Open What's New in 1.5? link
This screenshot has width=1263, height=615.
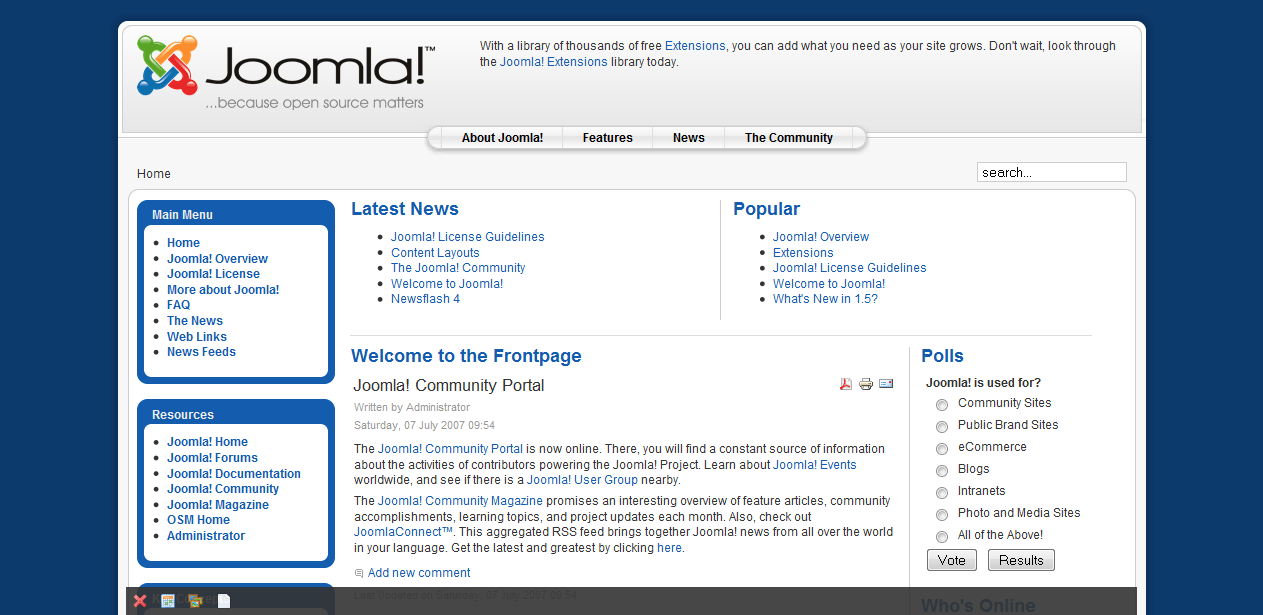click(825, 299)
